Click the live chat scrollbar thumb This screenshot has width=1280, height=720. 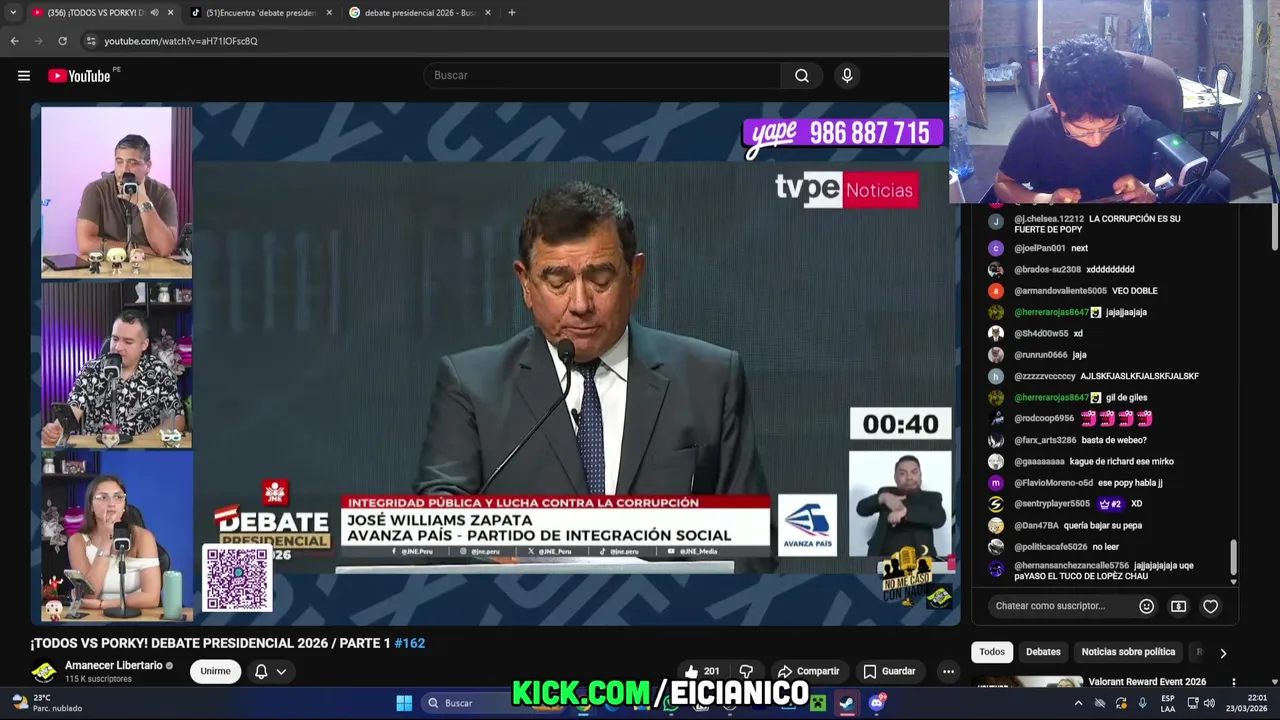tap(1234, 557)
